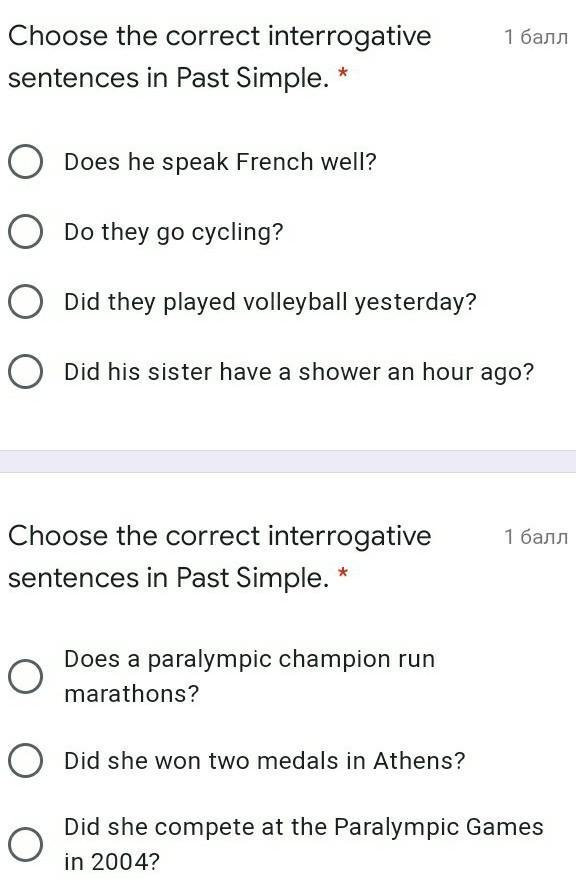Click the 'Do they go cycling?' option text
Viewport: 576px width, 879px height.
174,233
